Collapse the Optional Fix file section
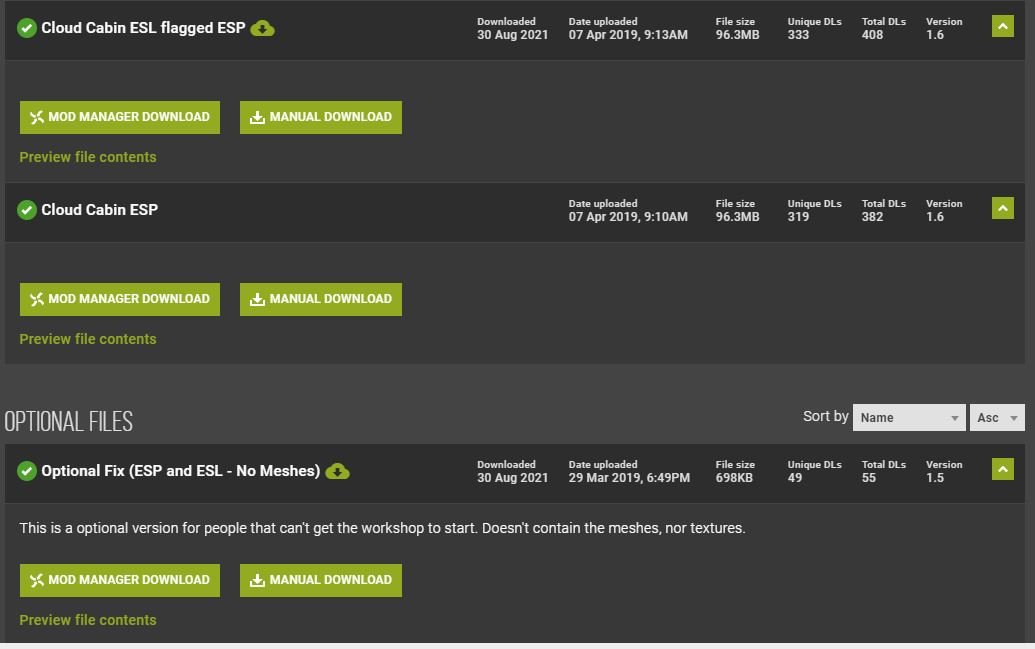This screenshot has height=649, width=1035. pos(1002,469)
